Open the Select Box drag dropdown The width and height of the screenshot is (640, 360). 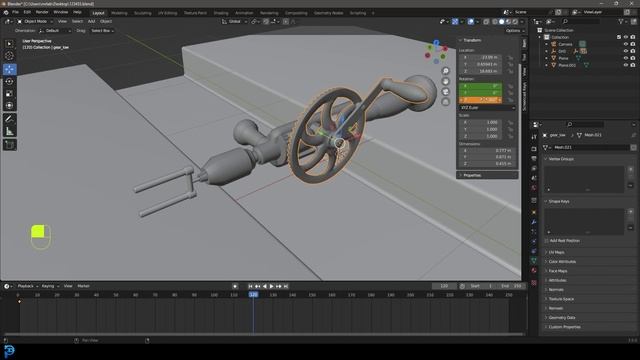(102, 31)
